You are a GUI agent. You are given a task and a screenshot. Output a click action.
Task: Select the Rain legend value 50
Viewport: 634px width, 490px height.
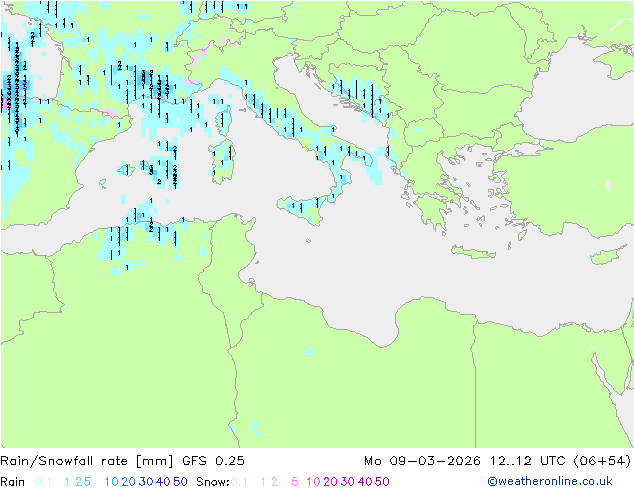click(x=180, y=482)
